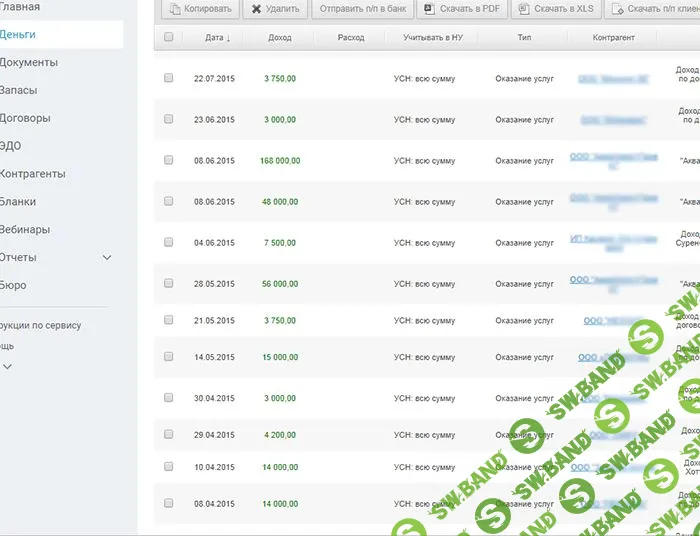Screen dimensions: 700x536
Task: Click the XLS icon on Скачать в XLS
Action: 523,9
